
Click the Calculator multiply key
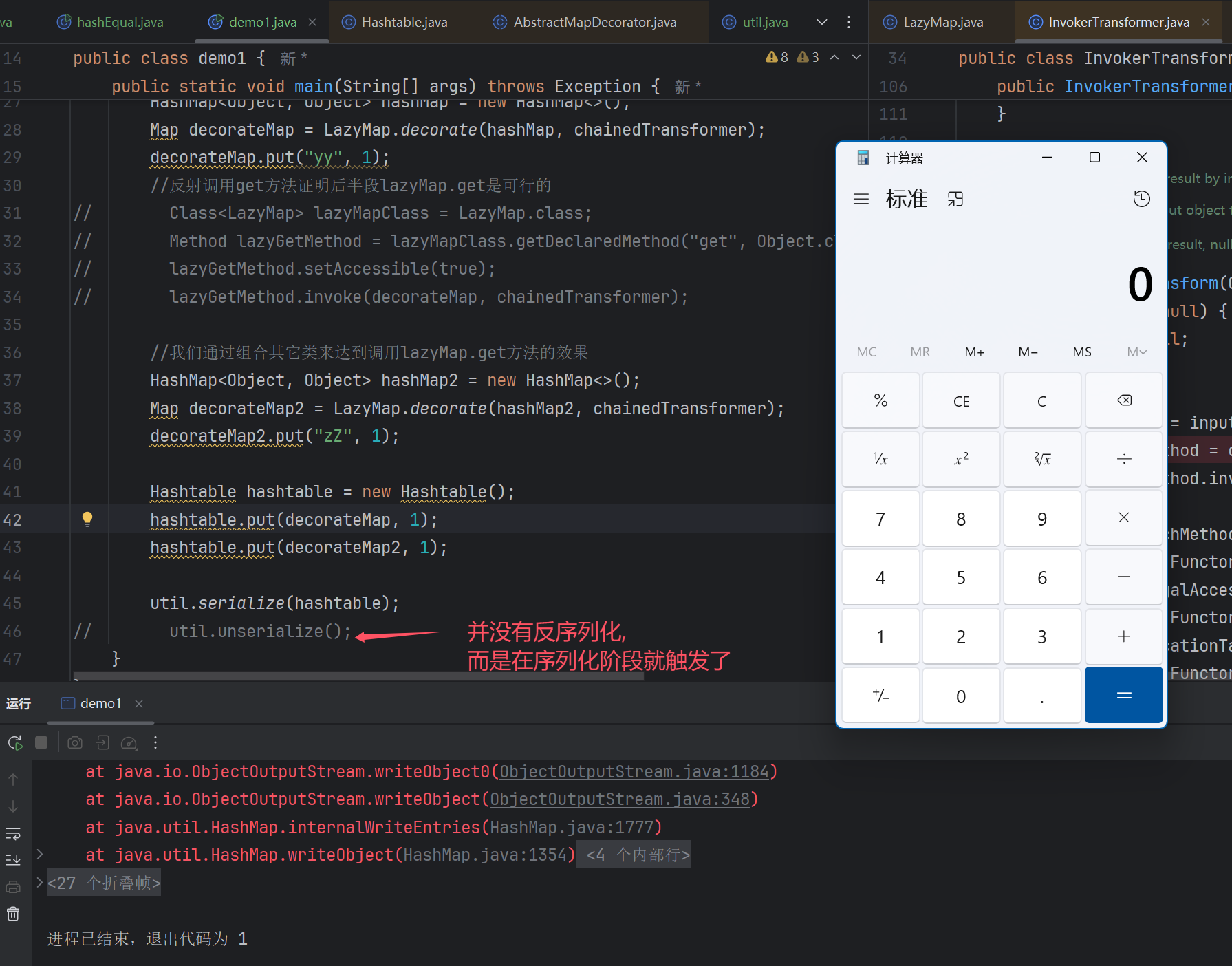click(x=1124, y=518)
